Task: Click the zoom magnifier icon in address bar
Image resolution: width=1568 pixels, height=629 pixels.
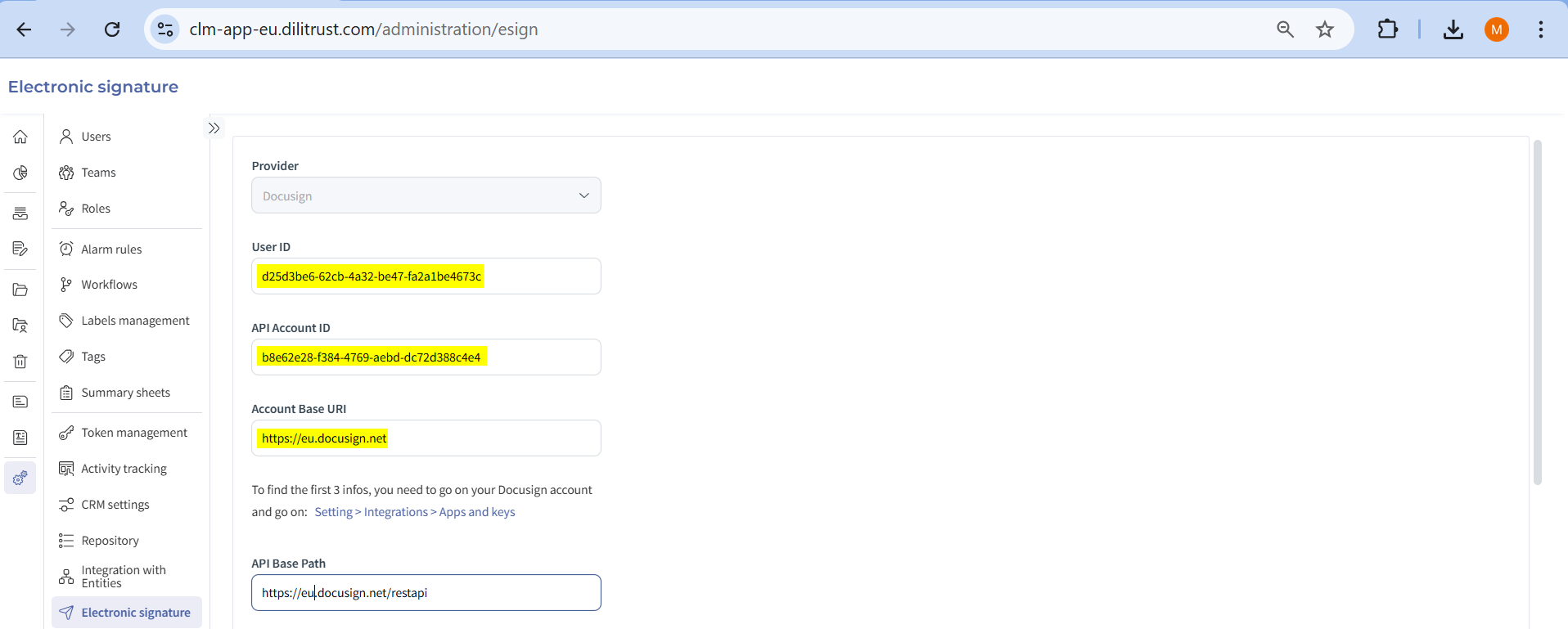Action: (1285, 29)
